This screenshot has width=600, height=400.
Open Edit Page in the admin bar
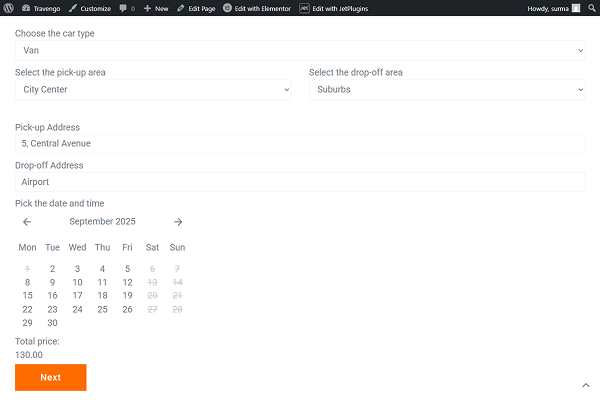[196, 8]
